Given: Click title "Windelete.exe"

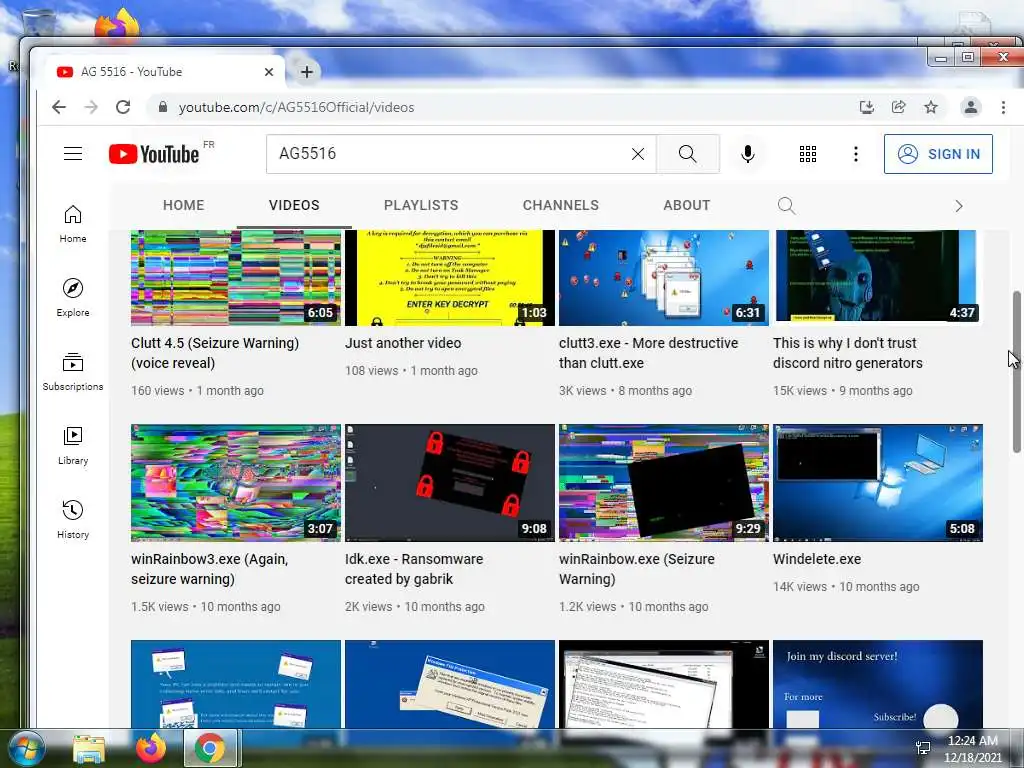Looking at the screenshot, I should click(x=817, y=559).
